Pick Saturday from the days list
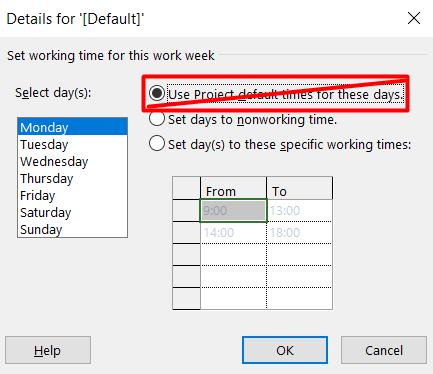This screenshot has height=374, width=433. (72, 212)
